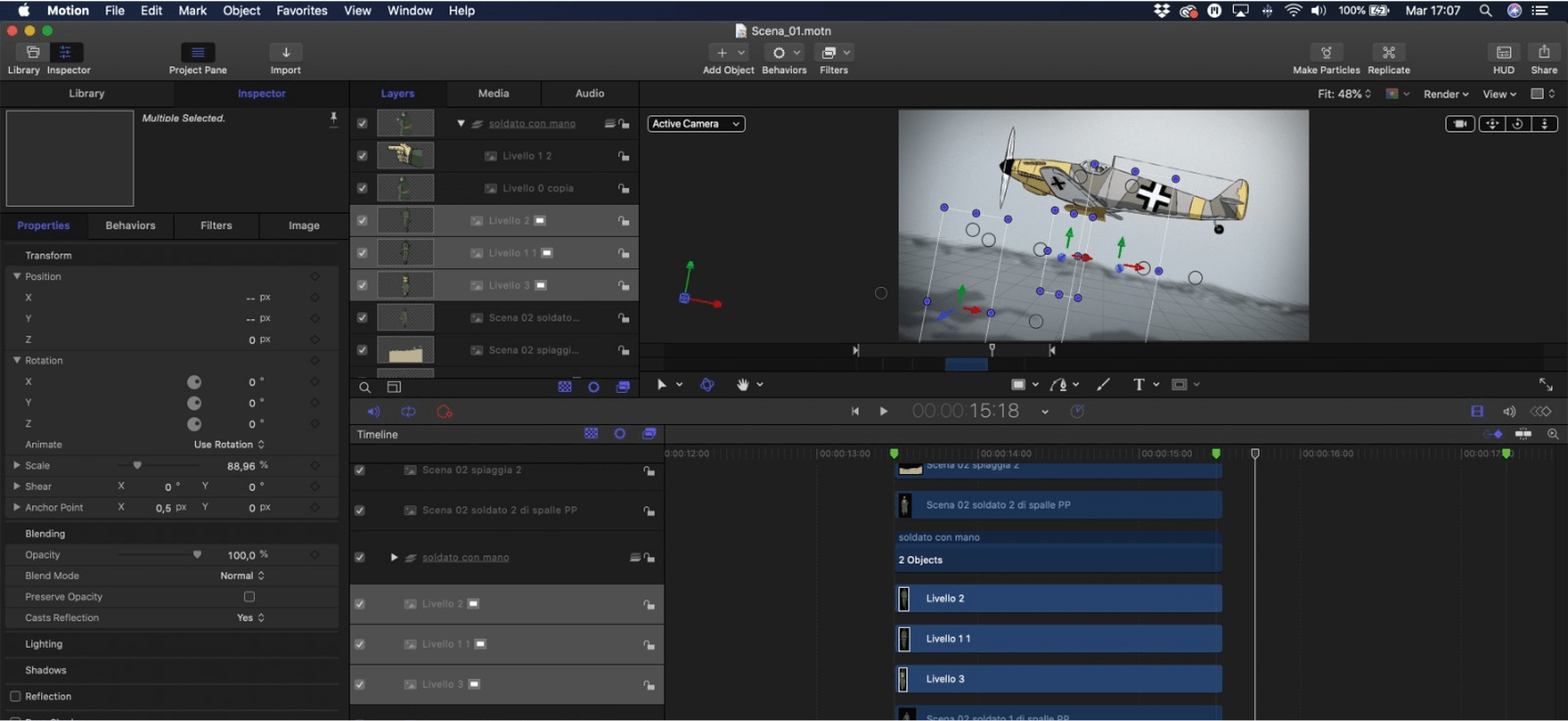Screen dimensions: 1568x721
Task: Open the Fit: 48% zoom popup
Action: [1344, 94]
